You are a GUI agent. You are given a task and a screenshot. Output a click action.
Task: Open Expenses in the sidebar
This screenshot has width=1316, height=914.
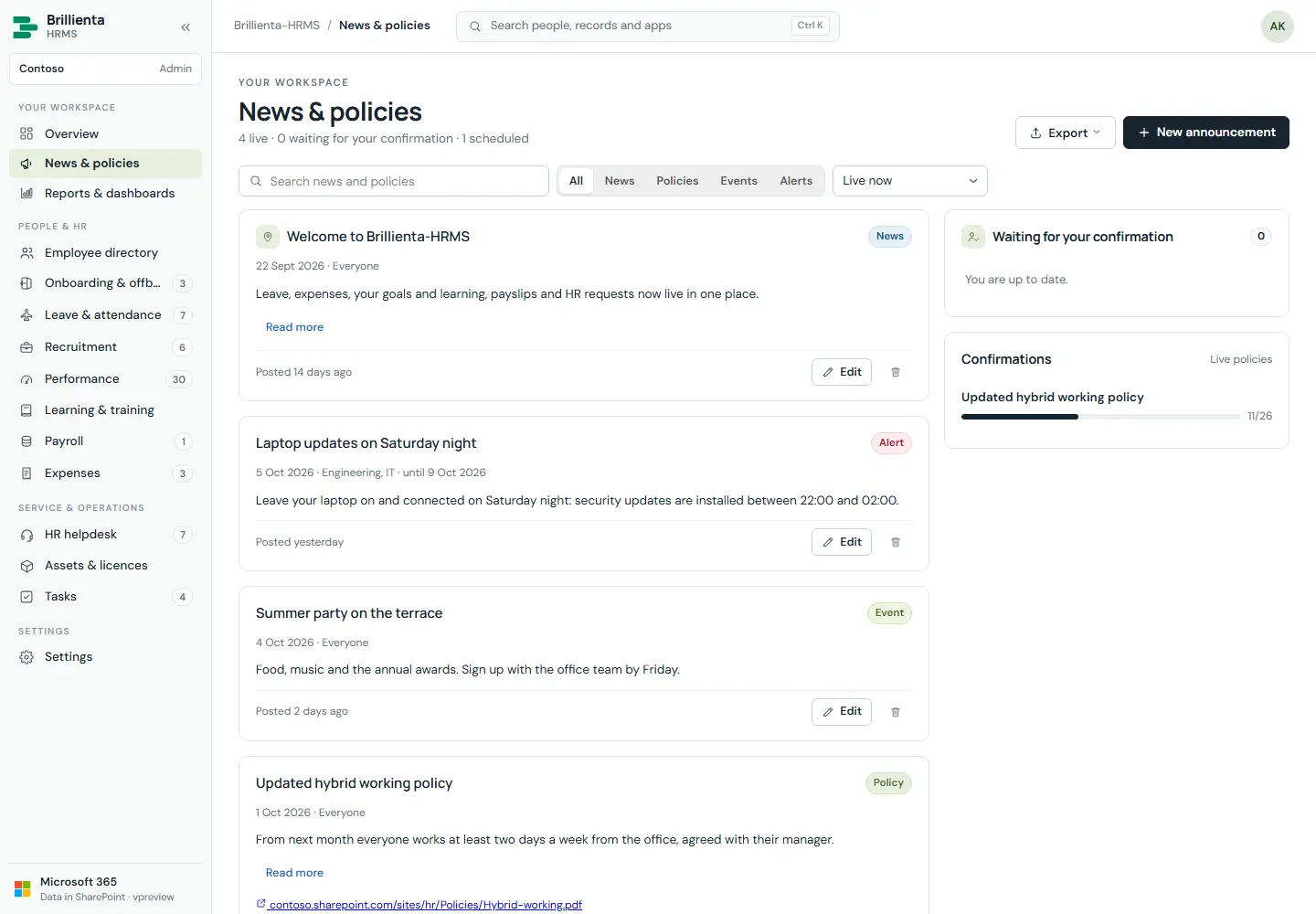click(105, 473)
